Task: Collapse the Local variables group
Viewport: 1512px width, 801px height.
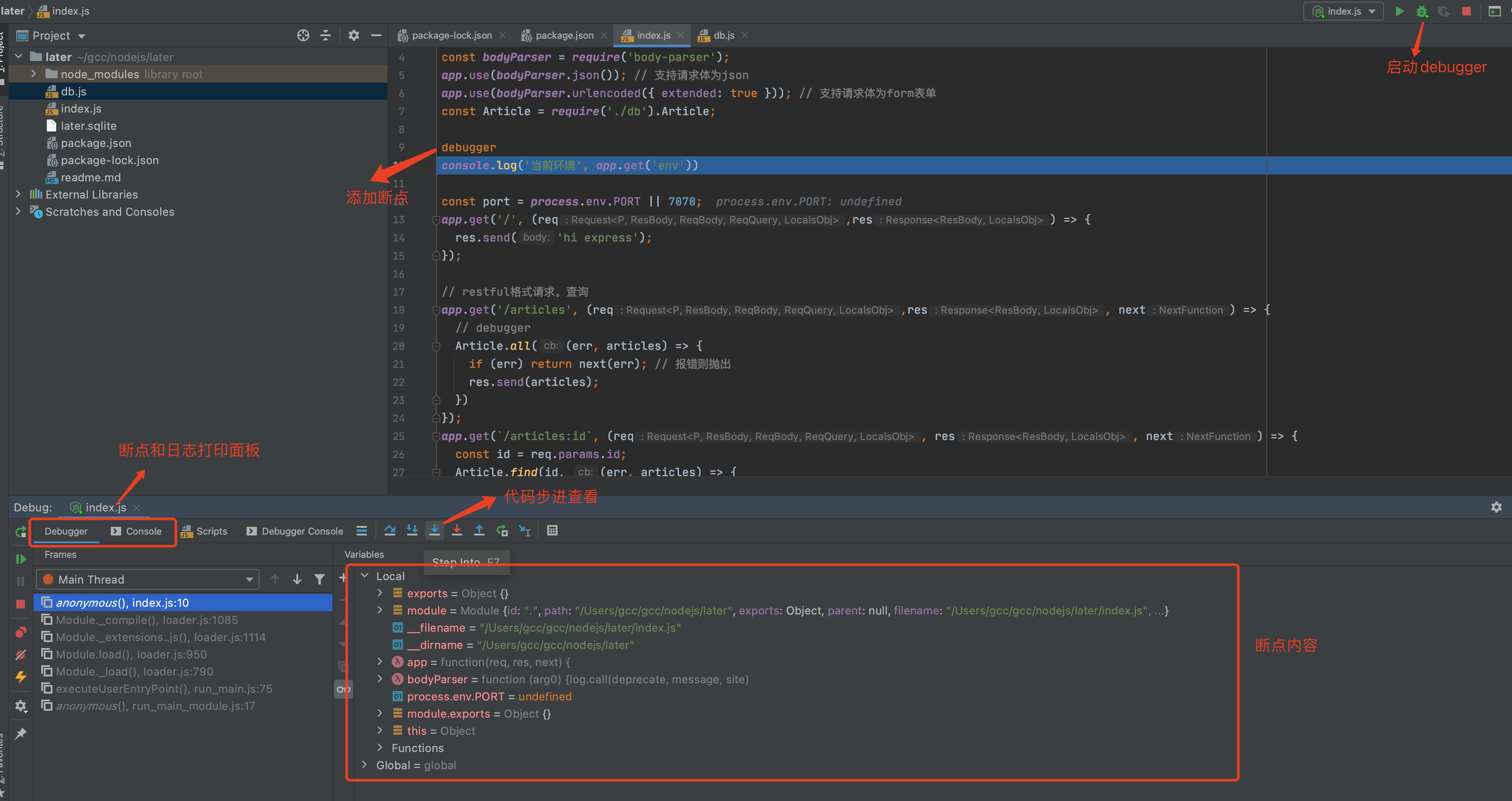Action: coord(365,576)
